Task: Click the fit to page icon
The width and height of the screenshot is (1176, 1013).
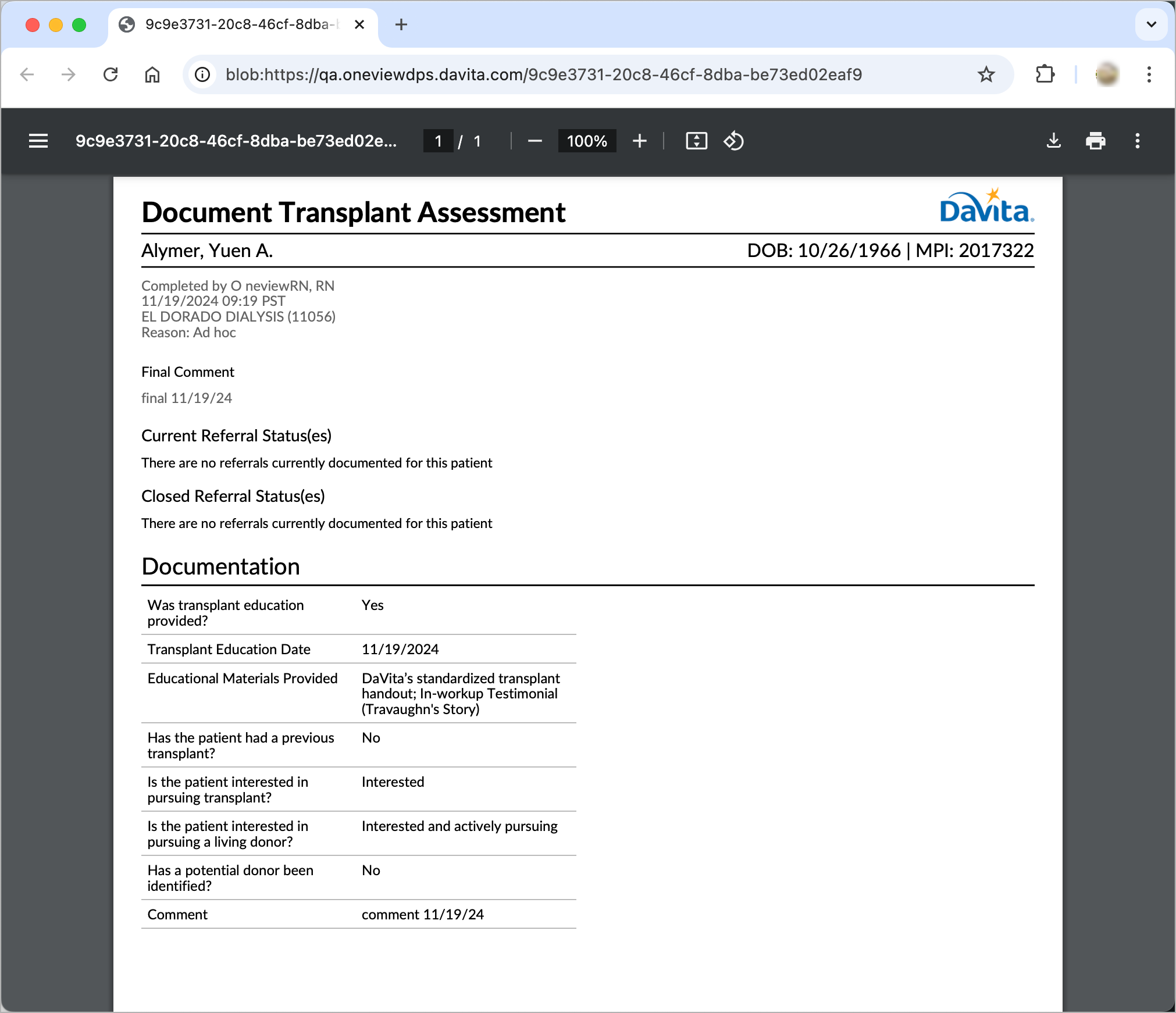Action: [x=696, y=141]
